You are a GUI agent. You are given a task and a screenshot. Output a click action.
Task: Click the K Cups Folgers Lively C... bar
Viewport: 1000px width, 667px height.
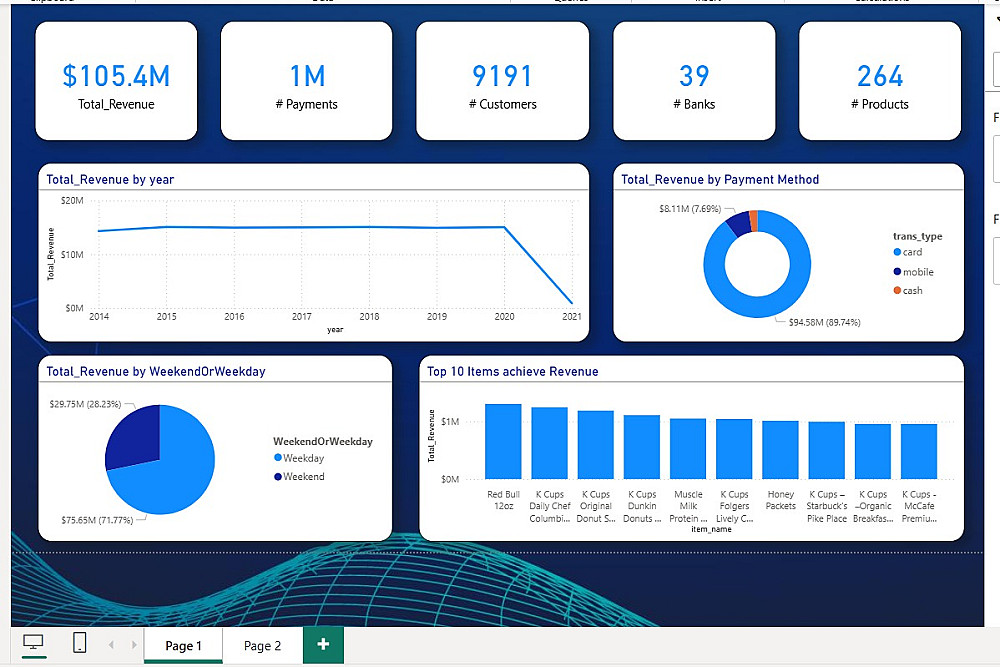[734, 449]
